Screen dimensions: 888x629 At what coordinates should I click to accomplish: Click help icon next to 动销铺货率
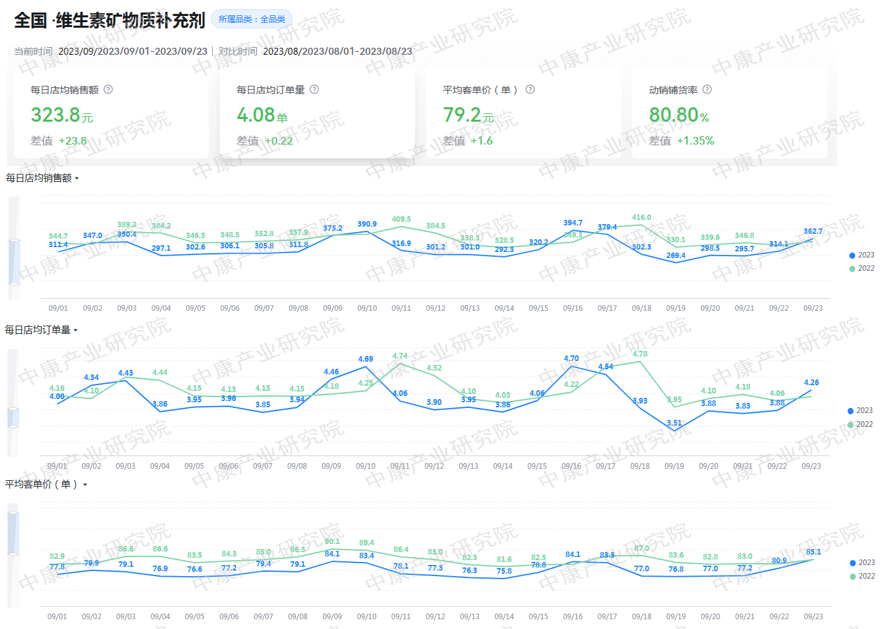pos(707,89)
